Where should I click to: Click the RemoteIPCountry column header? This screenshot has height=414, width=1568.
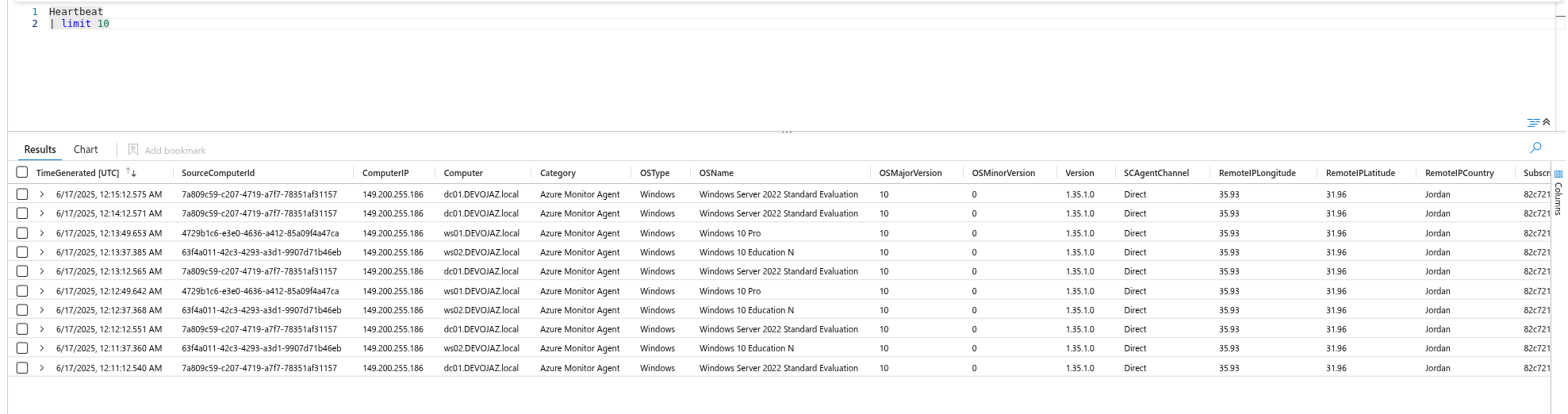click(x=1459, y=173)
